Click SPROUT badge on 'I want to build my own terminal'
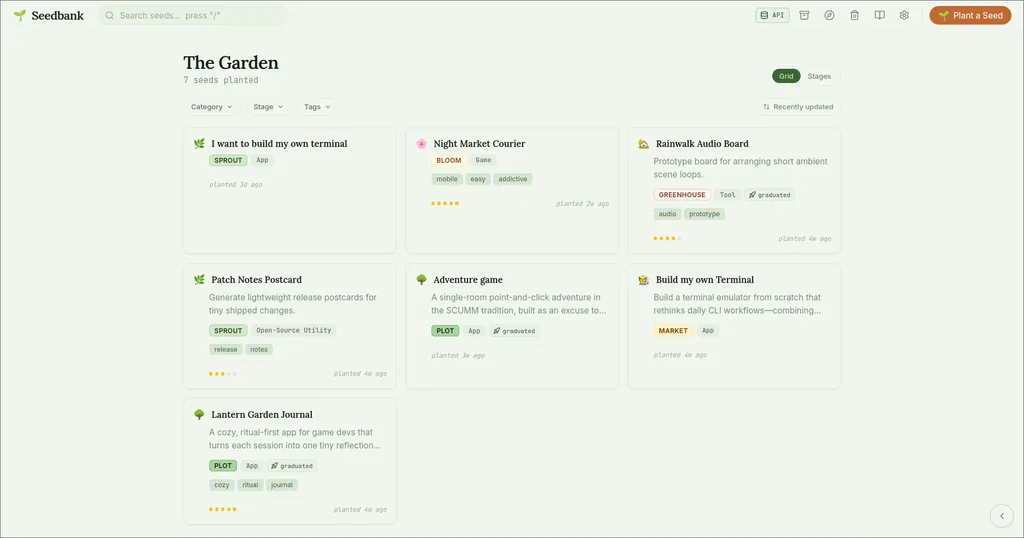Image resolution: width=1024 pixels, height=538 pixels. point(228,160)
